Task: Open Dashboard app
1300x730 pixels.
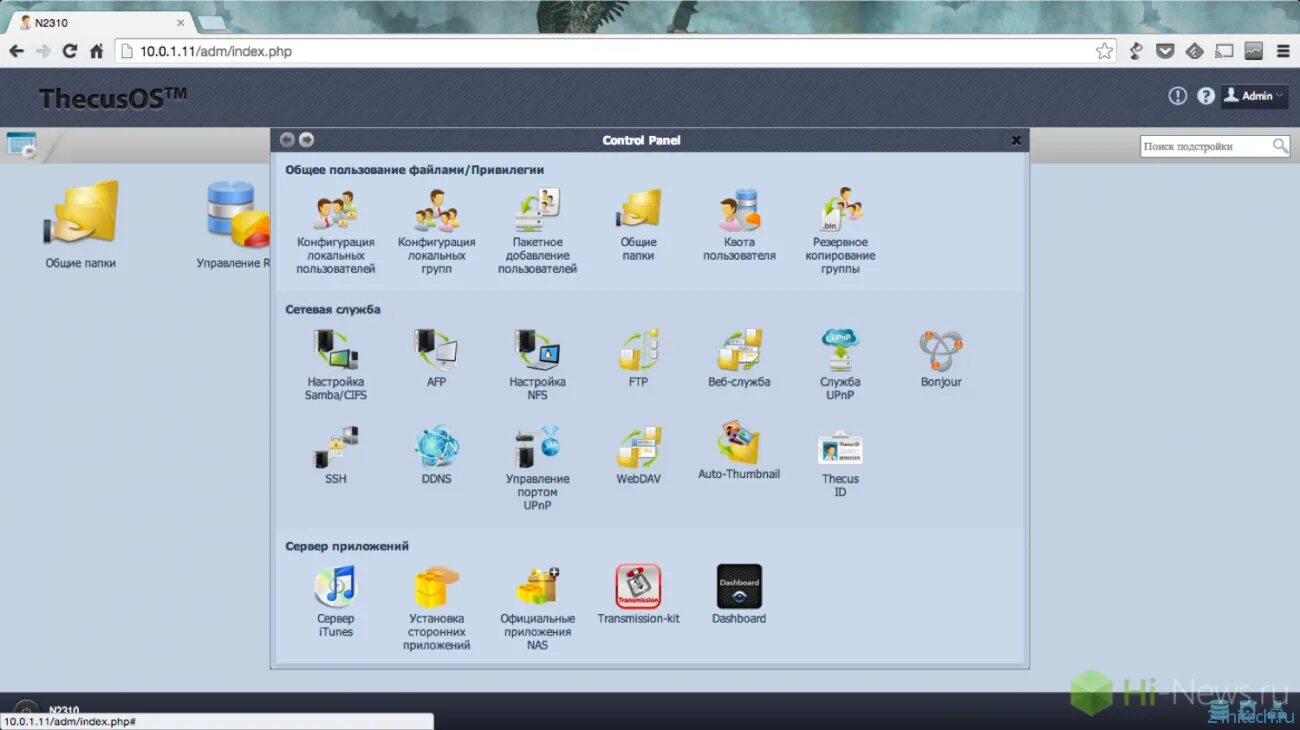Action: (739, 595)
